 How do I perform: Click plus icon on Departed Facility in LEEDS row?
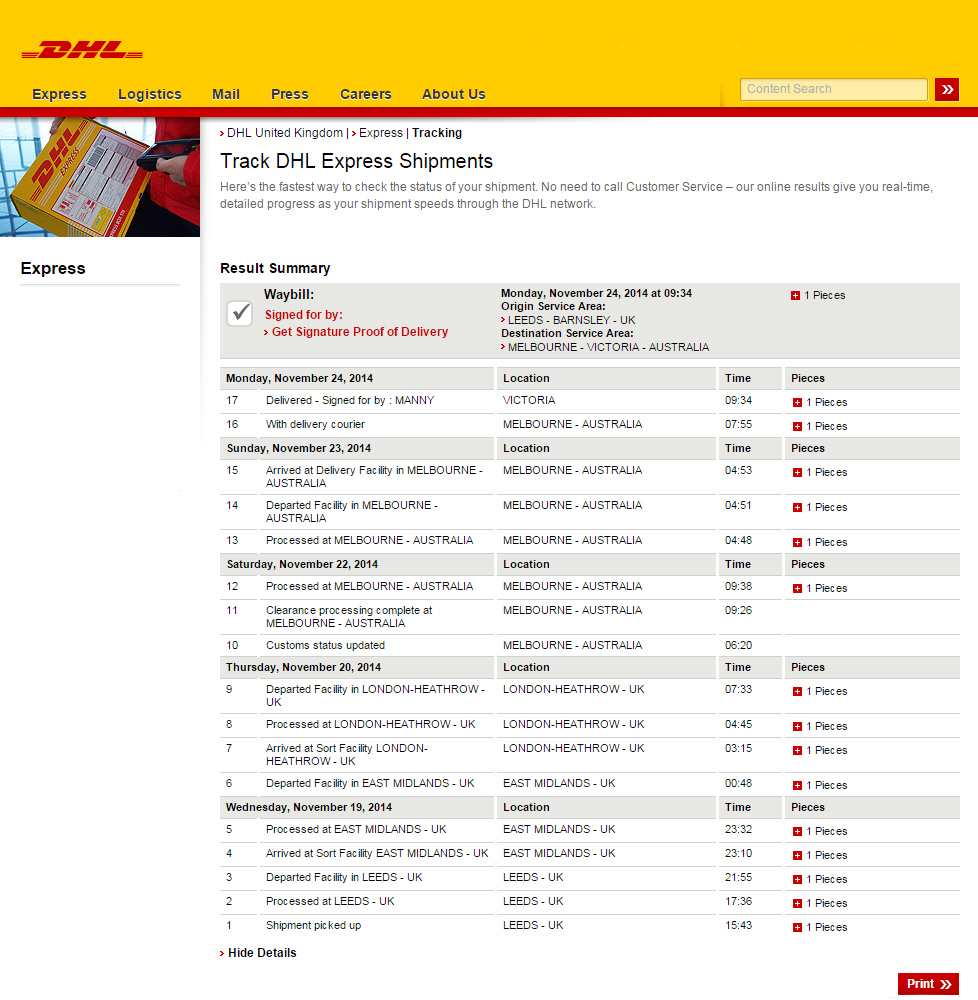pyautogui.click(x=797, y=880)
